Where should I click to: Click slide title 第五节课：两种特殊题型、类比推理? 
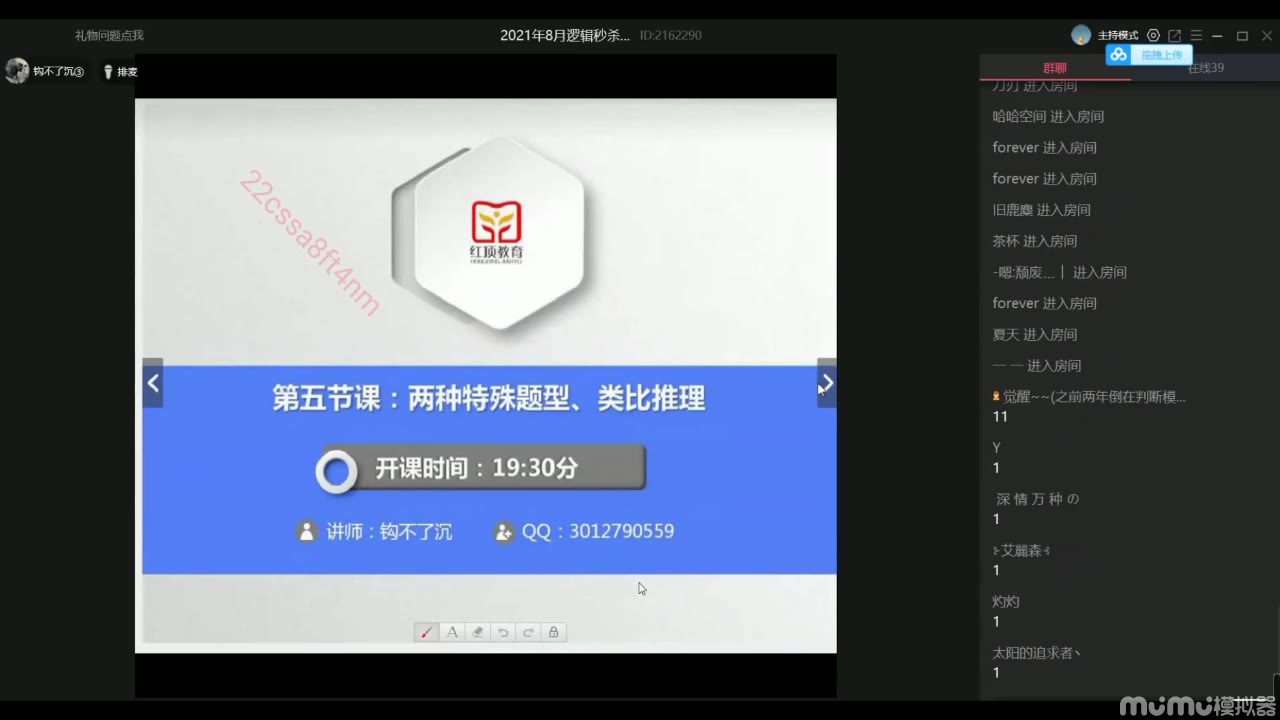(489, 398)
